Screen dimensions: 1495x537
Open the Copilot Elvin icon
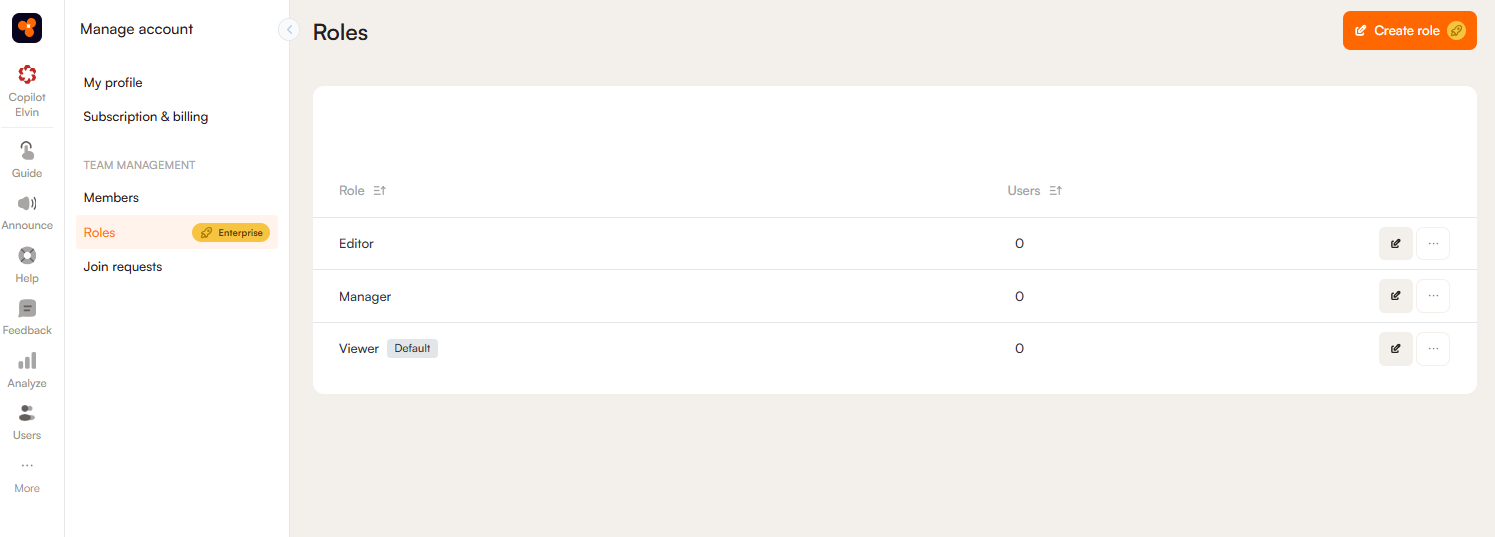click(x=27, y=75)
